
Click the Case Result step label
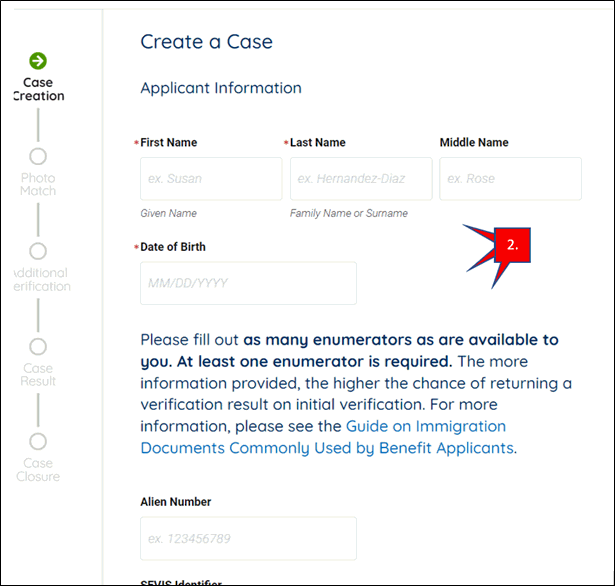coord(38,375)
